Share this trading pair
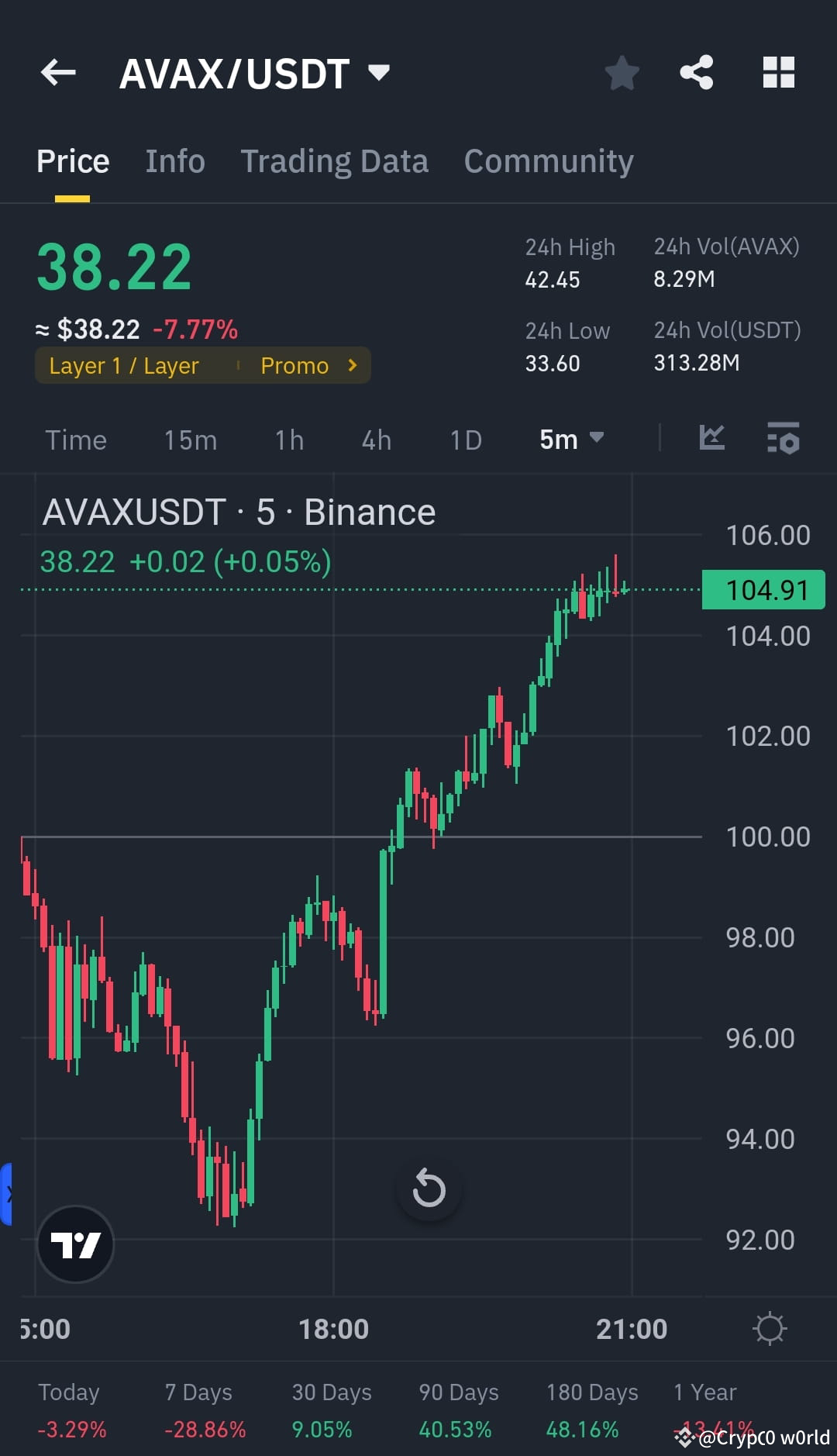837x1456 pixels. tap(696, 72)
